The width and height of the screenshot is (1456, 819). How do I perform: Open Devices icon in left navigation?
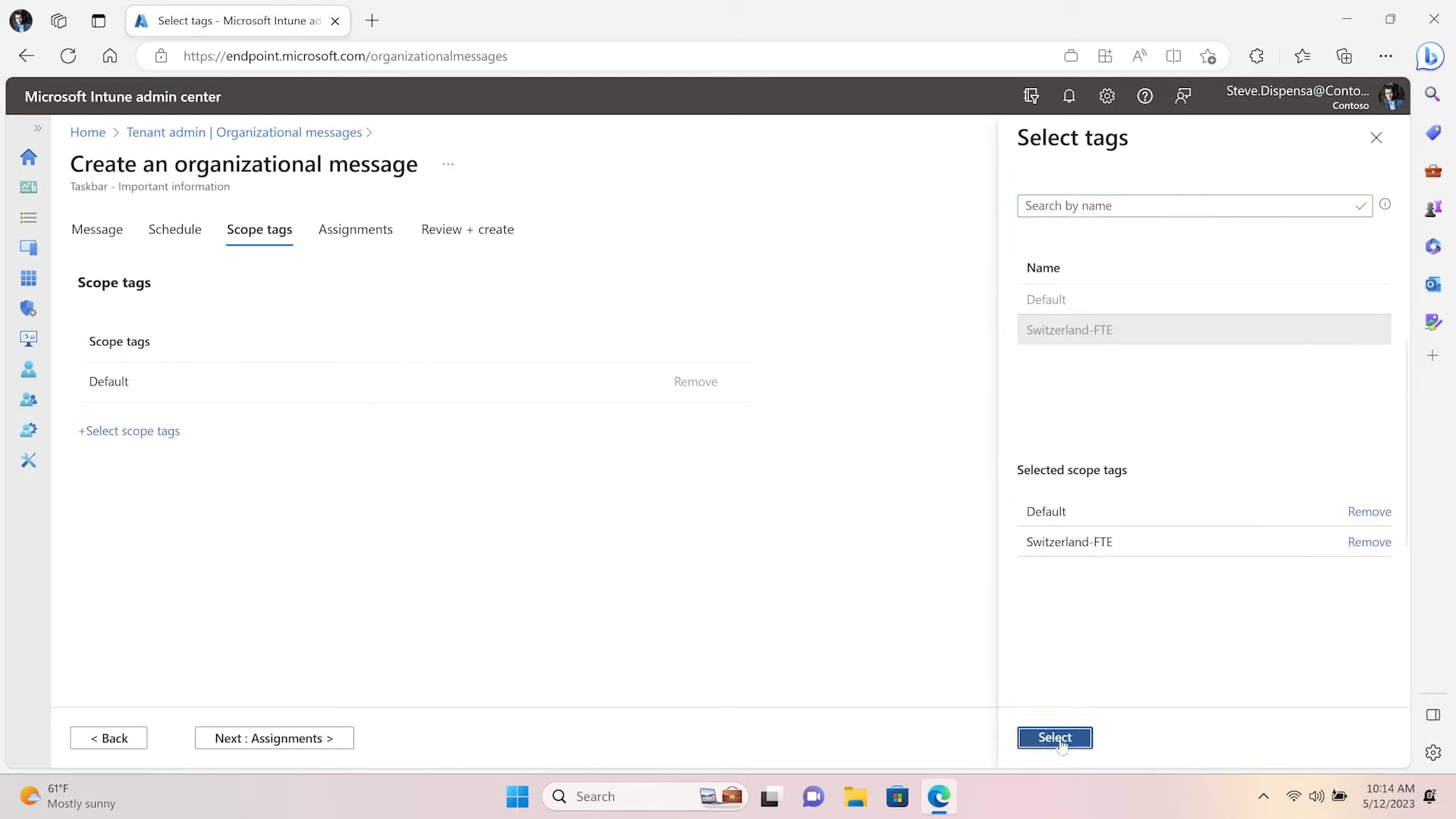coord(29,248)
